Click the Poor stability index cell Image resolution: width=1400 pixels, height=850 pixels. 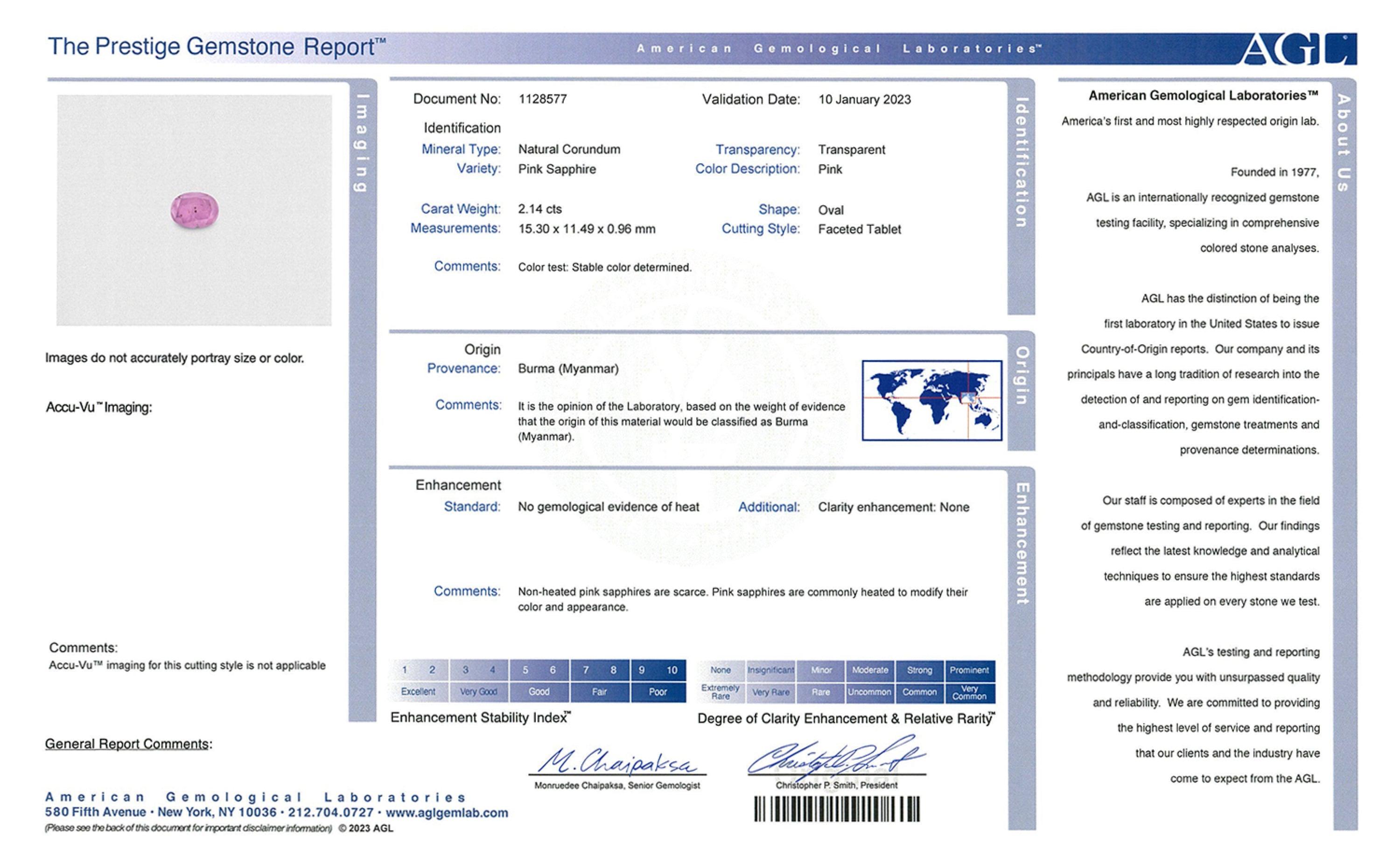(658, 691)
